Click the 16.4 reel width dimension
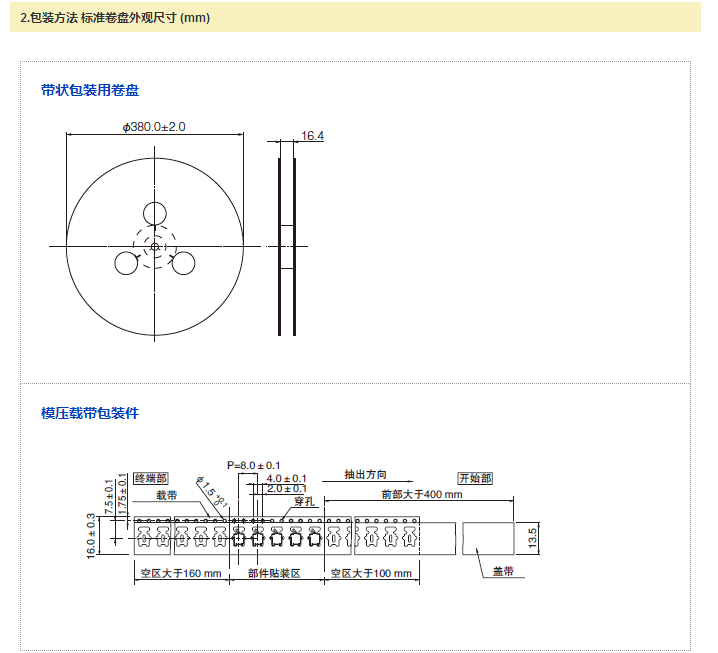 [x=312, y=136]
